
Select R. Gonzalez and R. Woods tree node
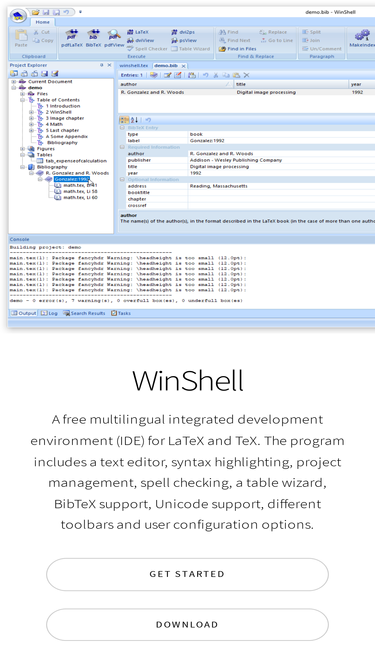coord(77,173)
